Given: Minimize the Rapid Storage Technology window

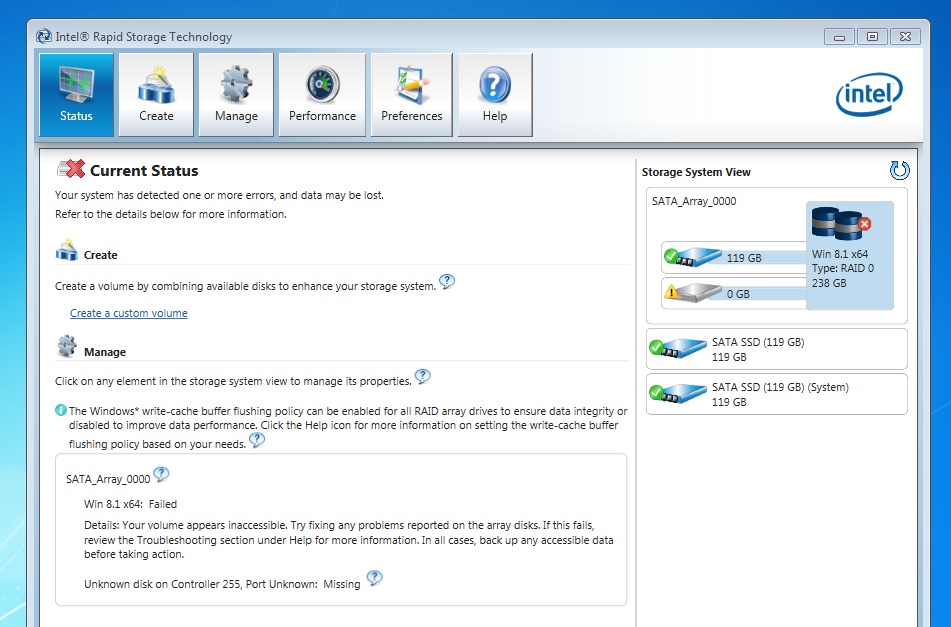Looking at the screenshot, I should point(839,37).
